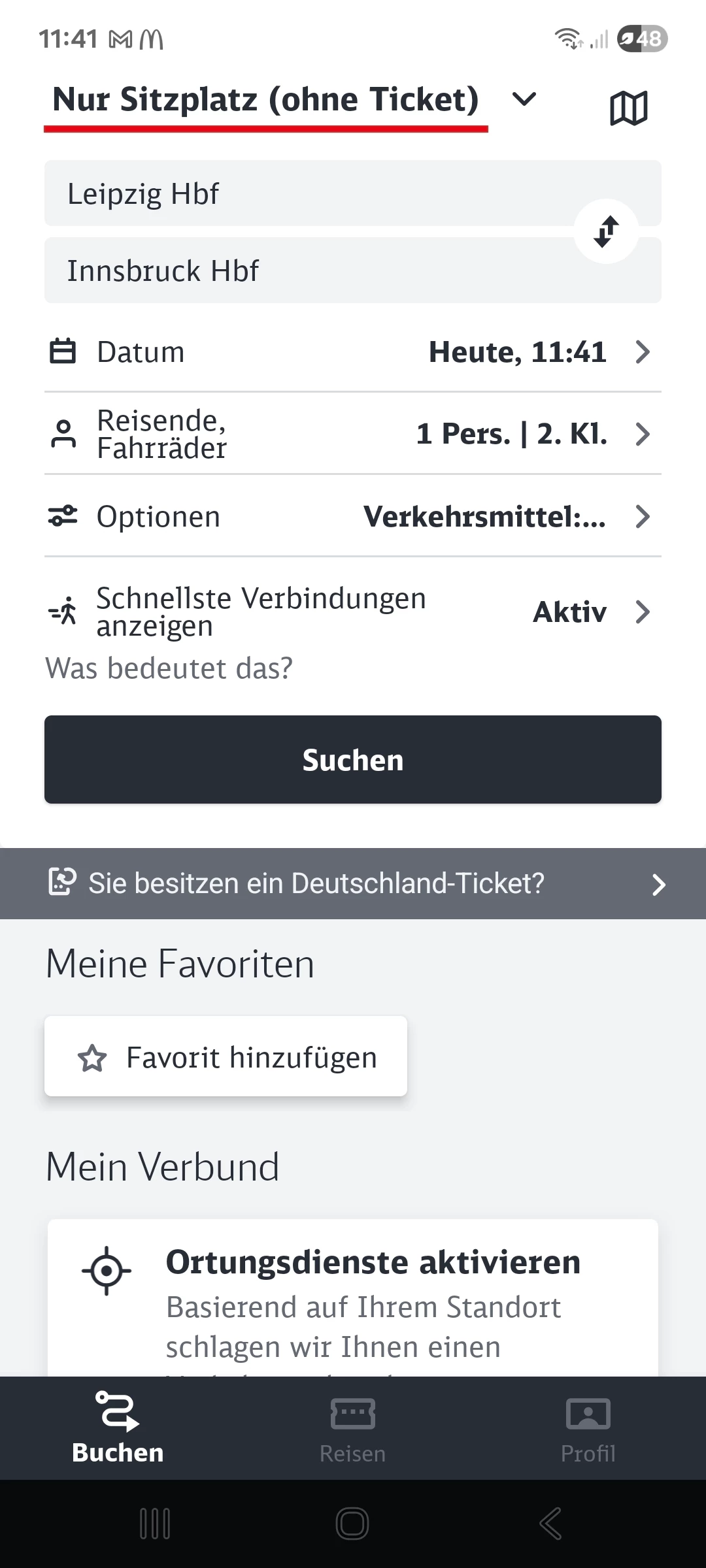Image resolution: width=706 pixels, height=1568 pixels.
Task: Tap the star icon in Favorit hinzufügen
Action: click(x=92, y=1058)
